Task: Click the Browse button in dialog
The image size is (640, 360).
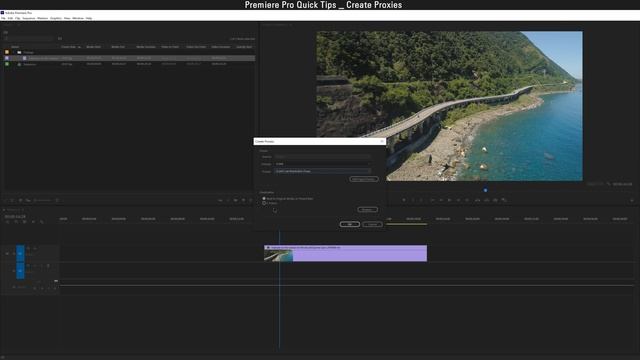Action: (x=367, y=209)
